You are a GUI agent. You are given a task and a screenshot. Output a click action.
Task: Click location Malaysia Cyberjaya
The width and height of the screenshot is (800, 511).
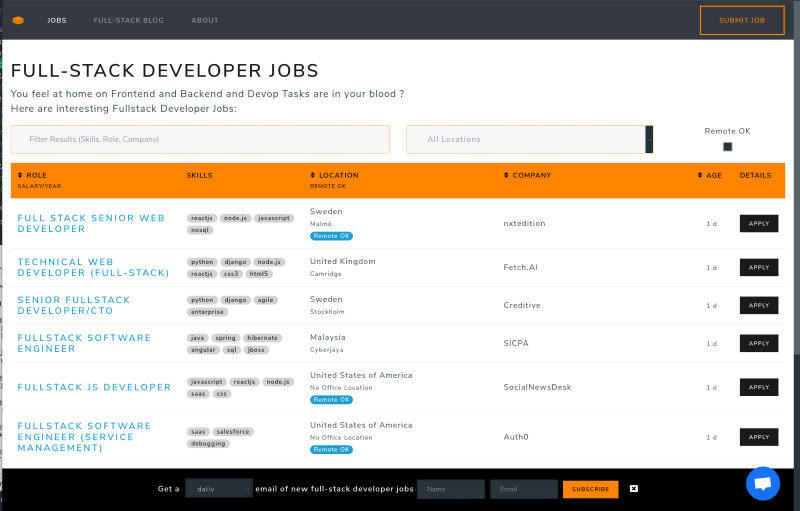tap(328, 343)
